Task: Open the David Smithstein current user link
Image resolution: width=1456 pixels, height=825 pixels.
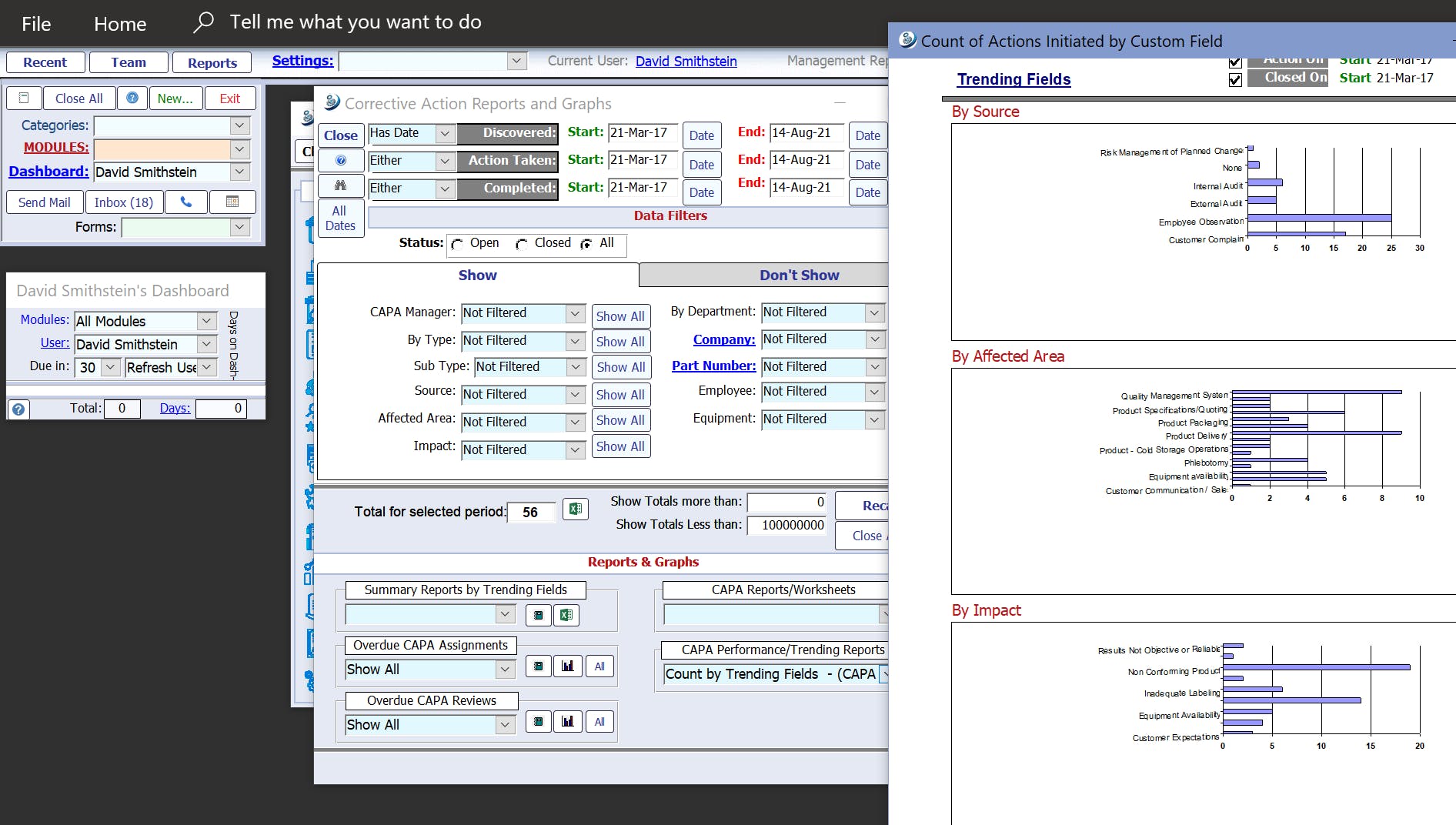Action: [686, 62]
